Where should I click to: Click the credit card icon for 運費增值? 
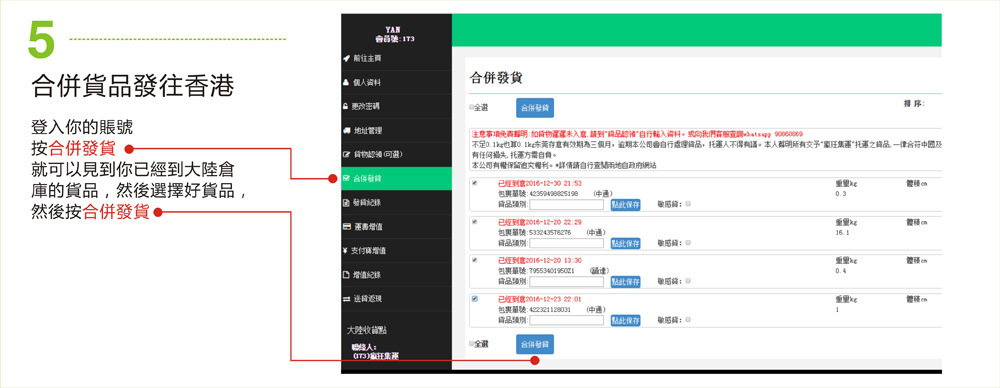pos(346,227)
